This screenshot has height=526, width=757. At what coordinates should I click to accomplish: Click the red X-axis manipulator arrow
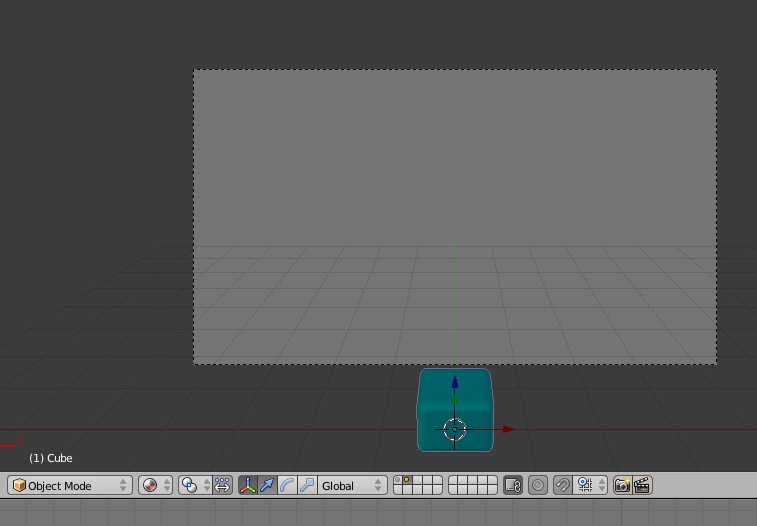click(x=509, y=429)
